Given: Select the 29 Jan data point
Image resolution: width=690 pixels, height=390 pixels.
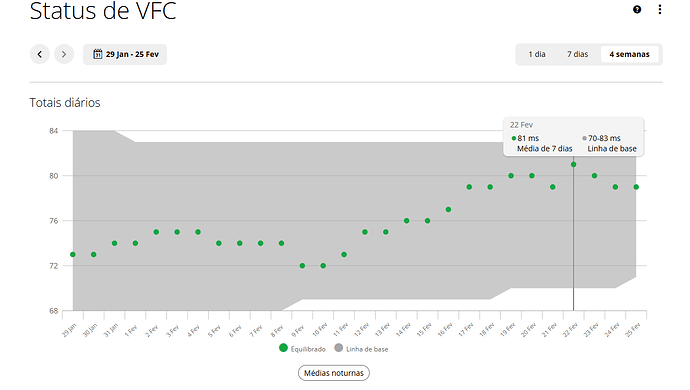Looking at the screenshot, I should [73, 254].
